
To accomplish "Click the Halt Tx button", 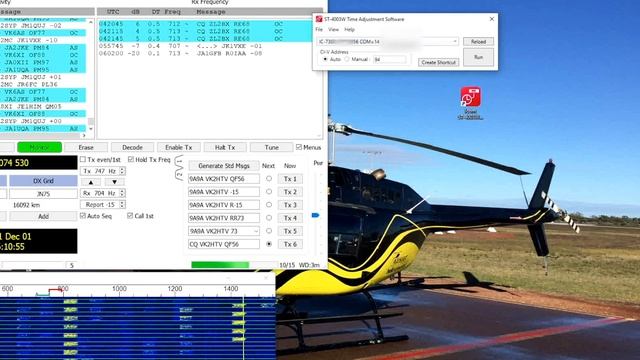I will click(x=225, y=147).
